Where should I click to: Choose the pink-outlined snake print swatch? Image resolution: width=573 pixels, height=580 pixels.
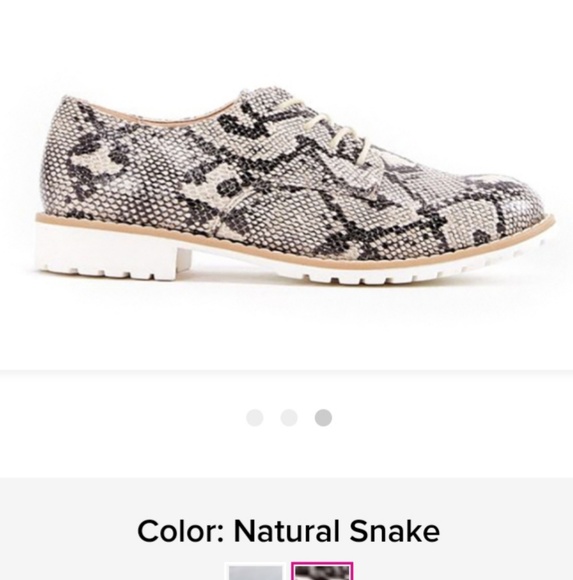[x=322, y=571]
